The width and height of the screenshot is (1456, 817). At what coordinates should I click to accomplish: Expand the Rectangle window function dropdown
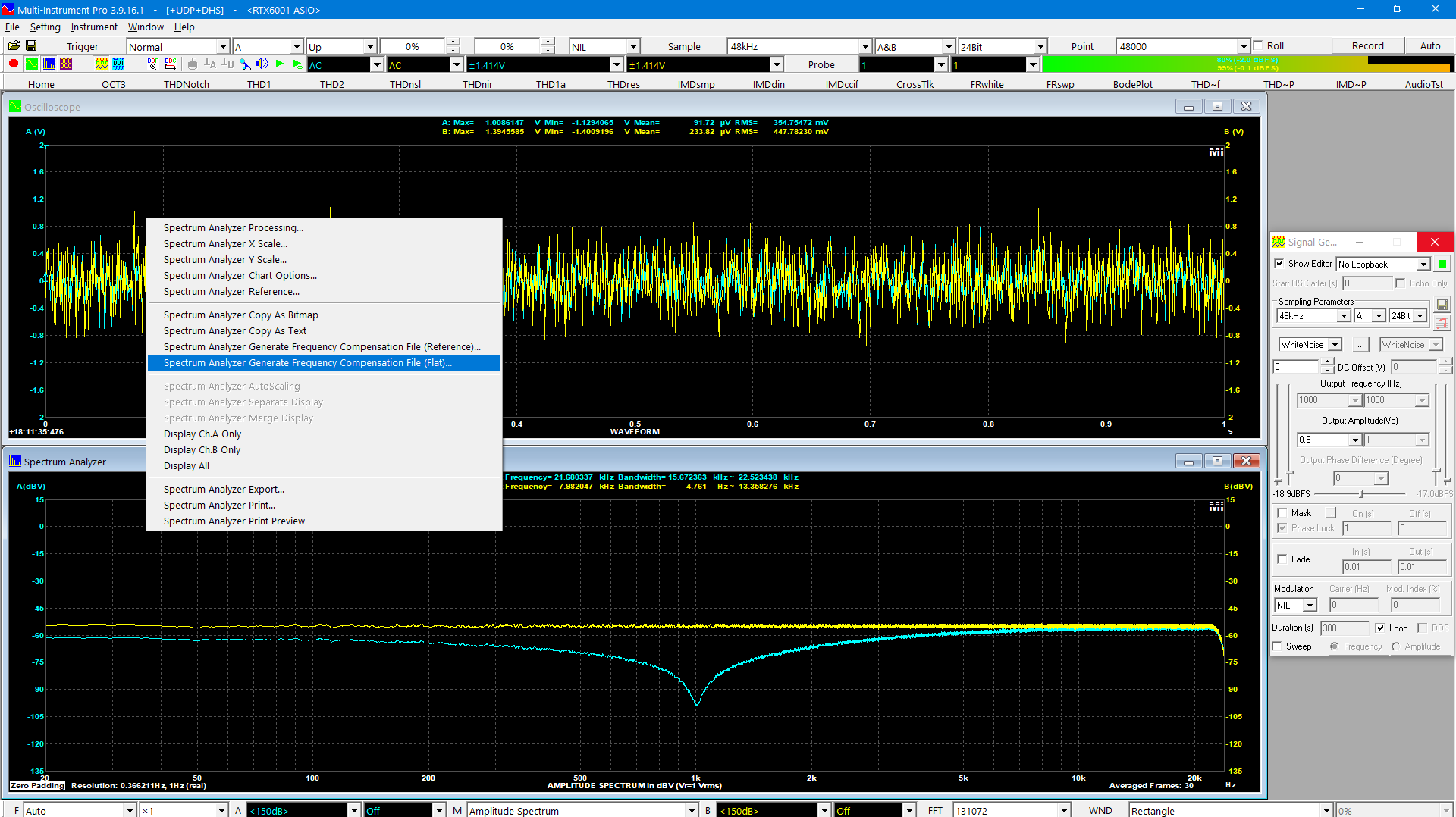click(x=1326, y=810)
